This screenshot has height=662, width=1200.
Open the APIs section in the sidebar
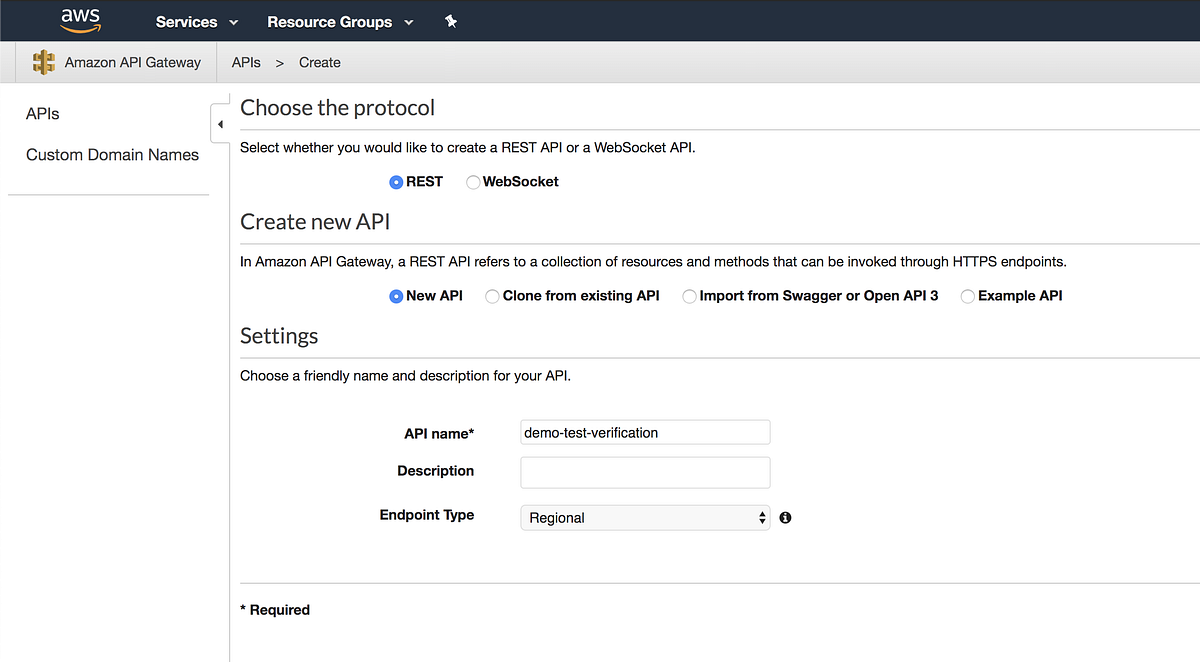[x=42, y=113]
